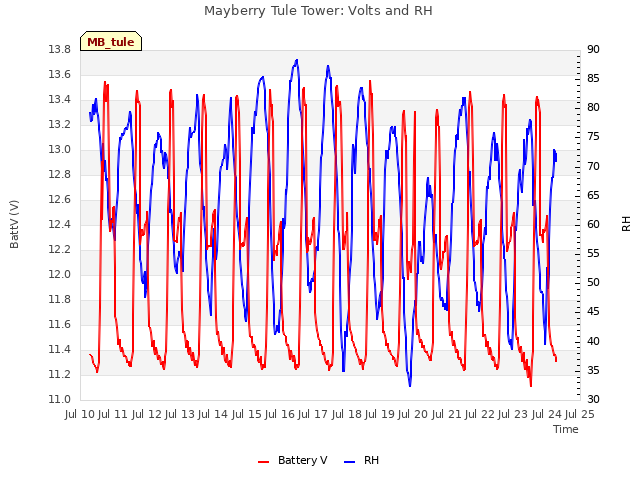Click the 60 right axis value

[x=593, y=224]
